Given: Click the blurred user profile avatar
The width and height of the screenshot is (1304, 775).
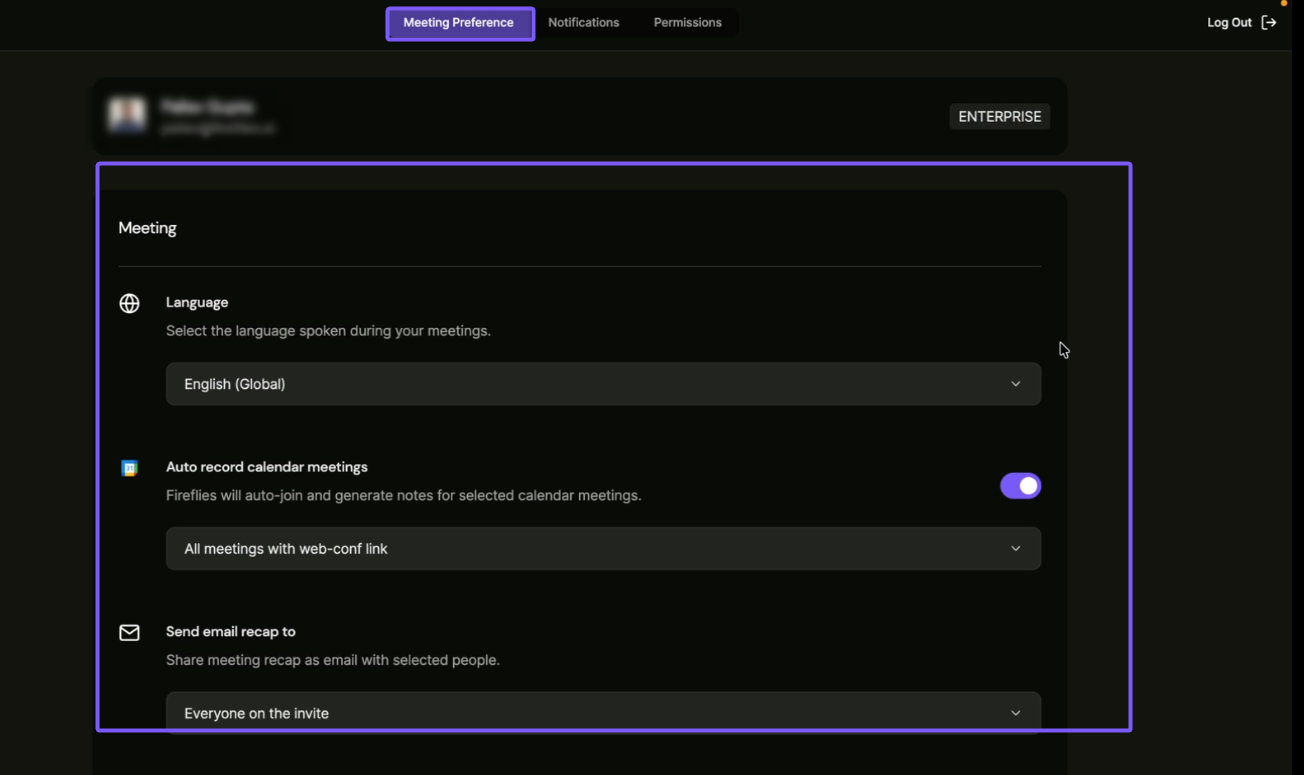Looking at the screenshot, I should tap(127, 116).
